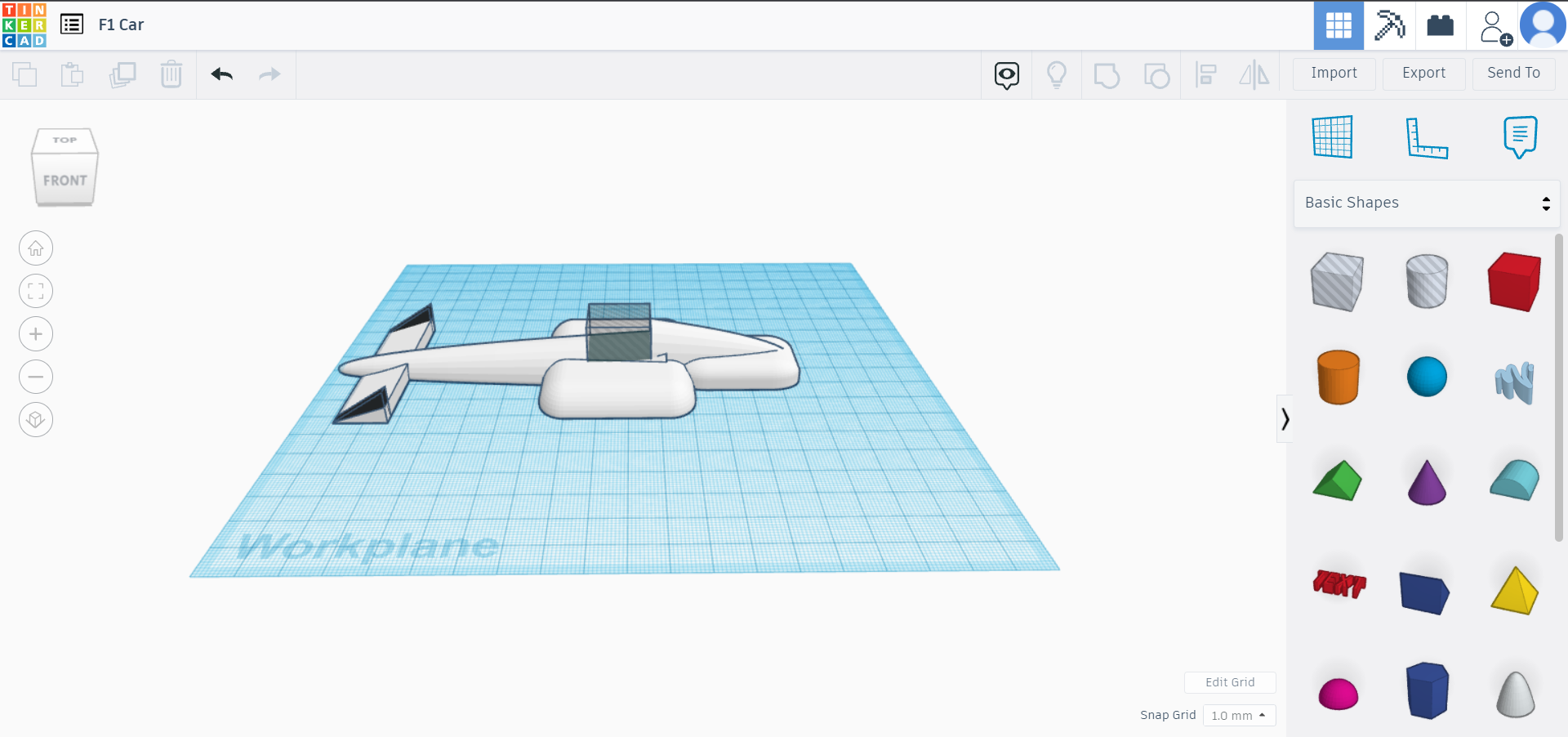Select the Workplane panel tool
1568x737 pixels.
(1331, 136)
